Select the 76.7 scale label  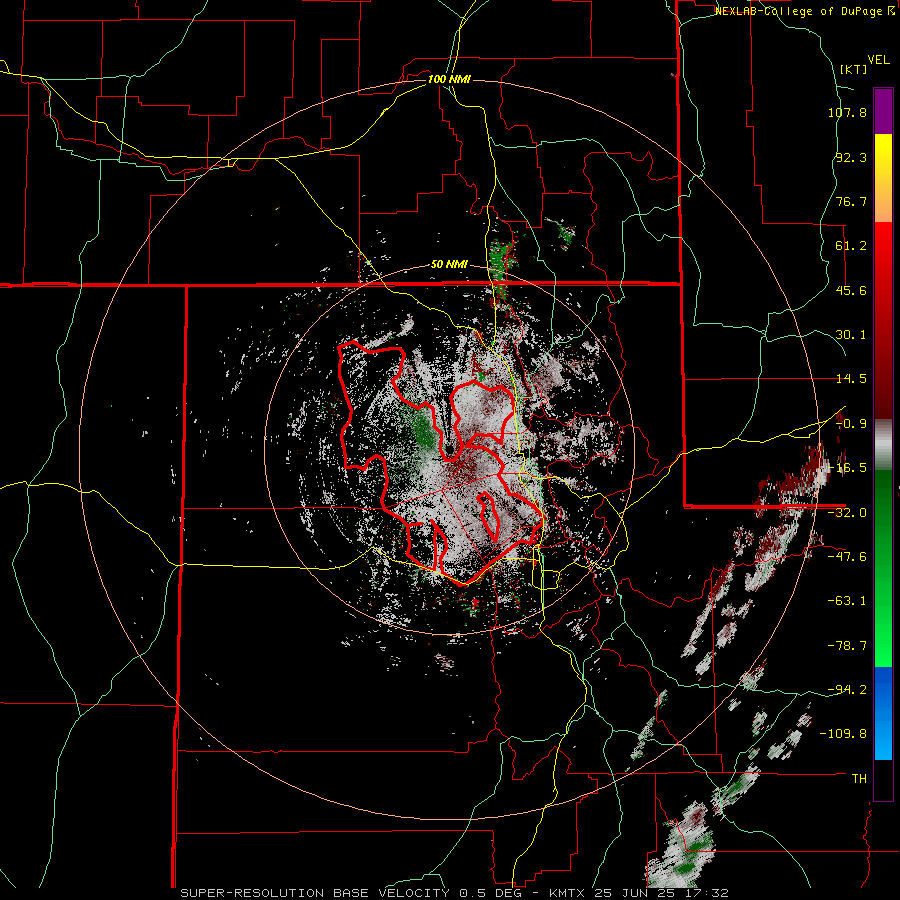tap(851, 201)
